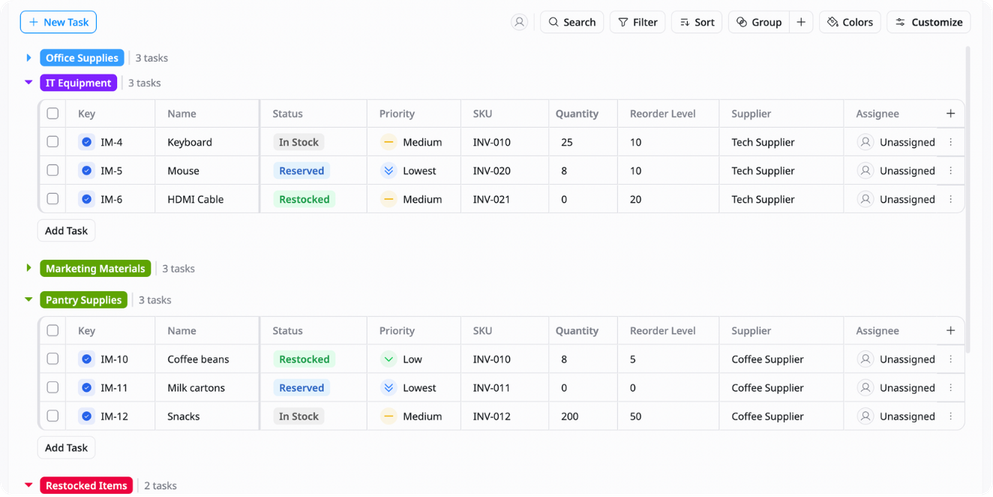Click Lowest priority icon for Mouse
Viewport: 993px width, 497px height.
pyautogui.click(x=388, y=170)
